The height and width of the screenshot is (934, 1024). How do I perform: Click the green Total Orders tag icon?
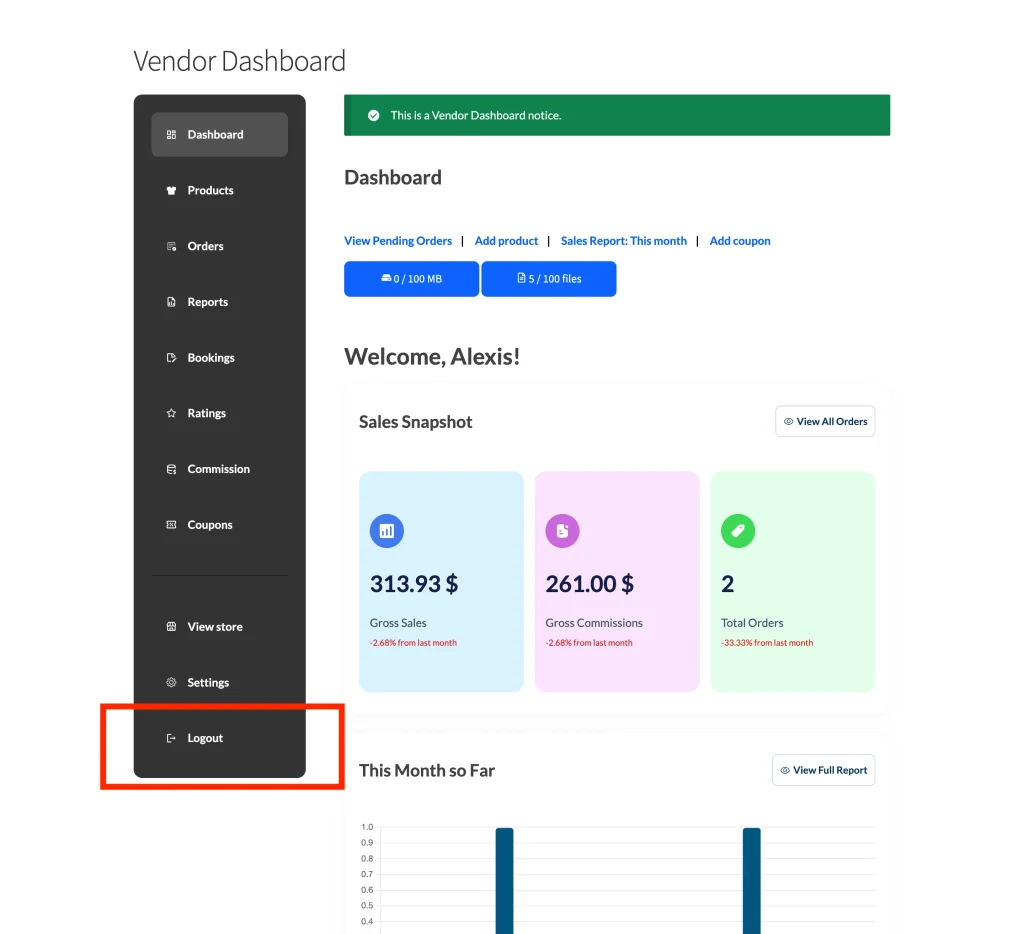click(738, 530)
